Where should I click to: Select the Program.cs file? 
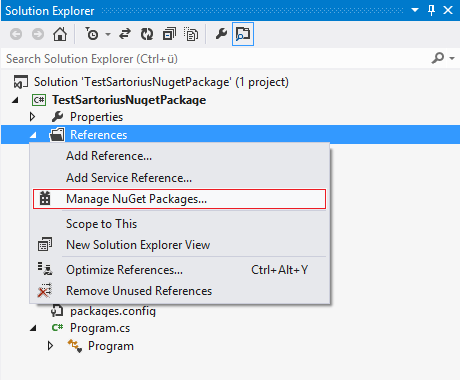[x=100, y=328]
